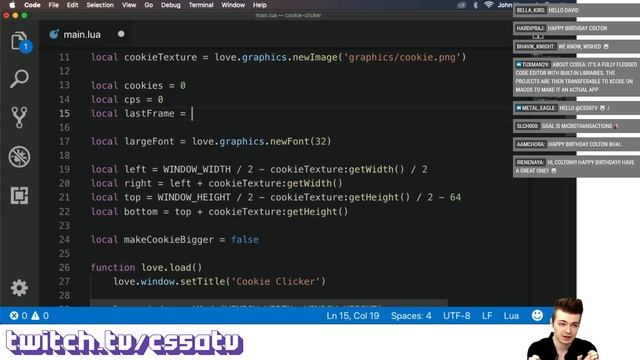Click Ln 15, Col 19 in status bar
The width and height of the screenshot is (640, 360).
coord(353,316)
